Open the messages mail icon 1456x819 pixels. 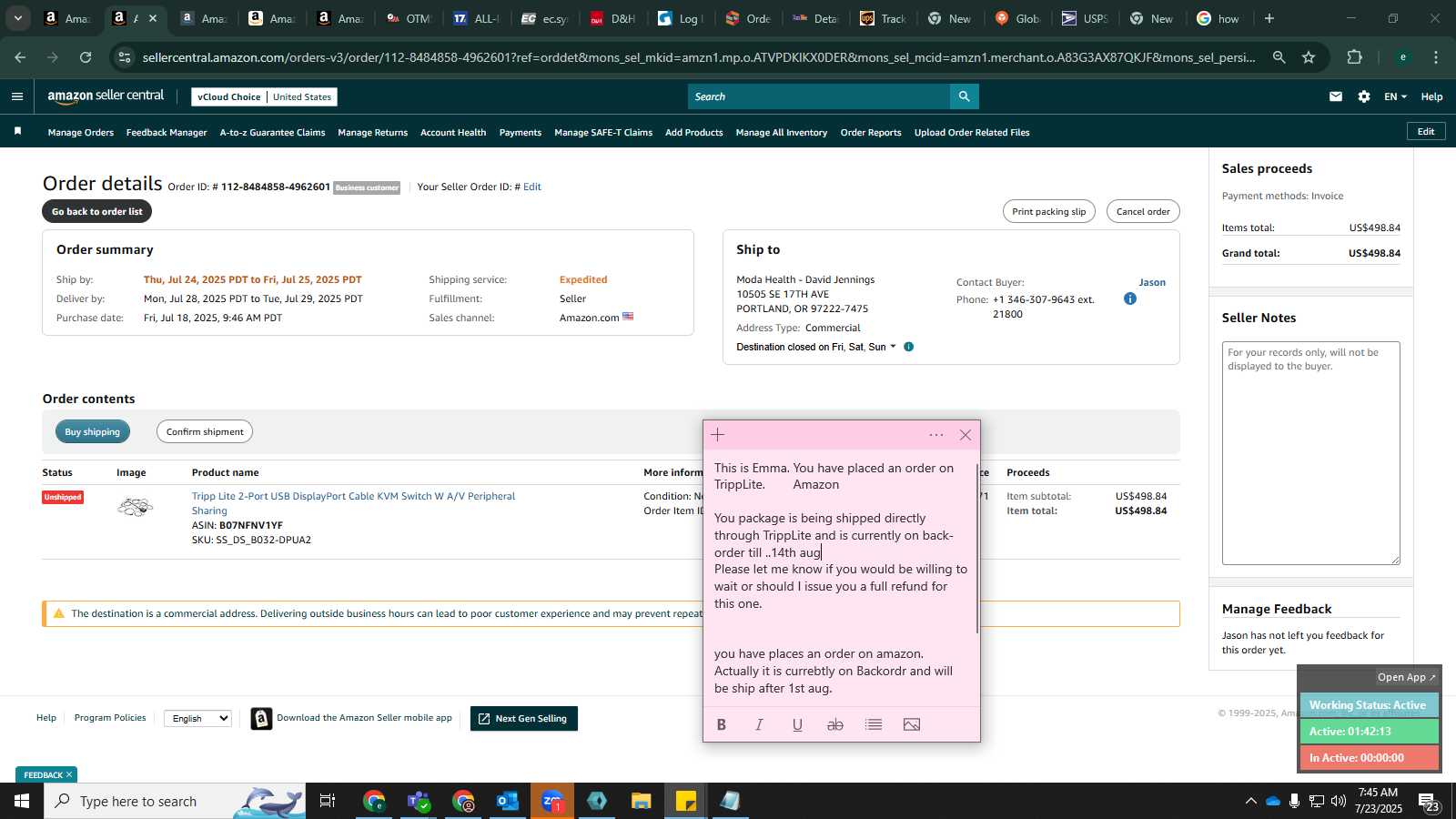(1335, 96)
